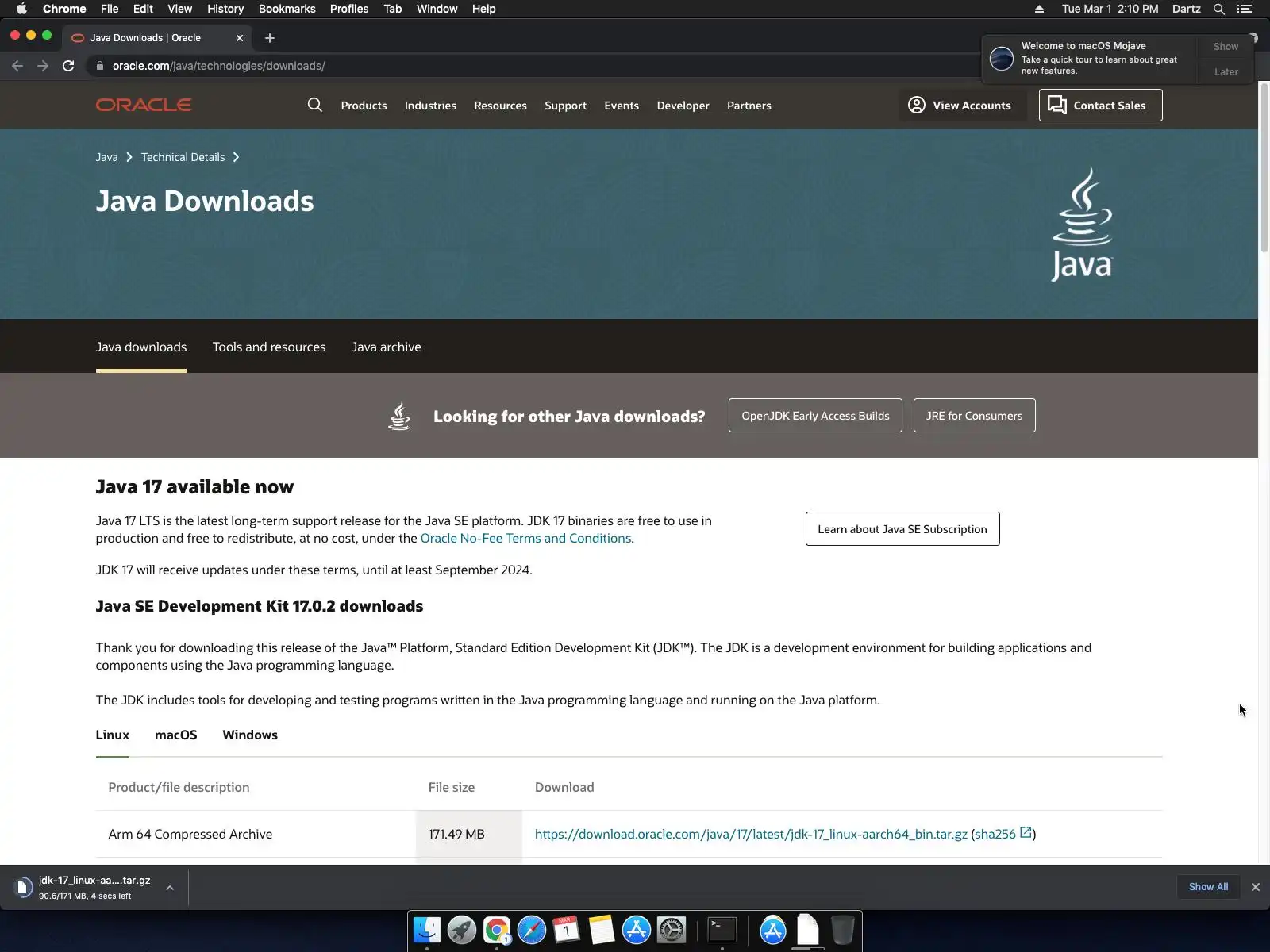The image size is (1270, 952).
Task: Open Spotlight search in the menu bar
Action: pos(1219,9)
